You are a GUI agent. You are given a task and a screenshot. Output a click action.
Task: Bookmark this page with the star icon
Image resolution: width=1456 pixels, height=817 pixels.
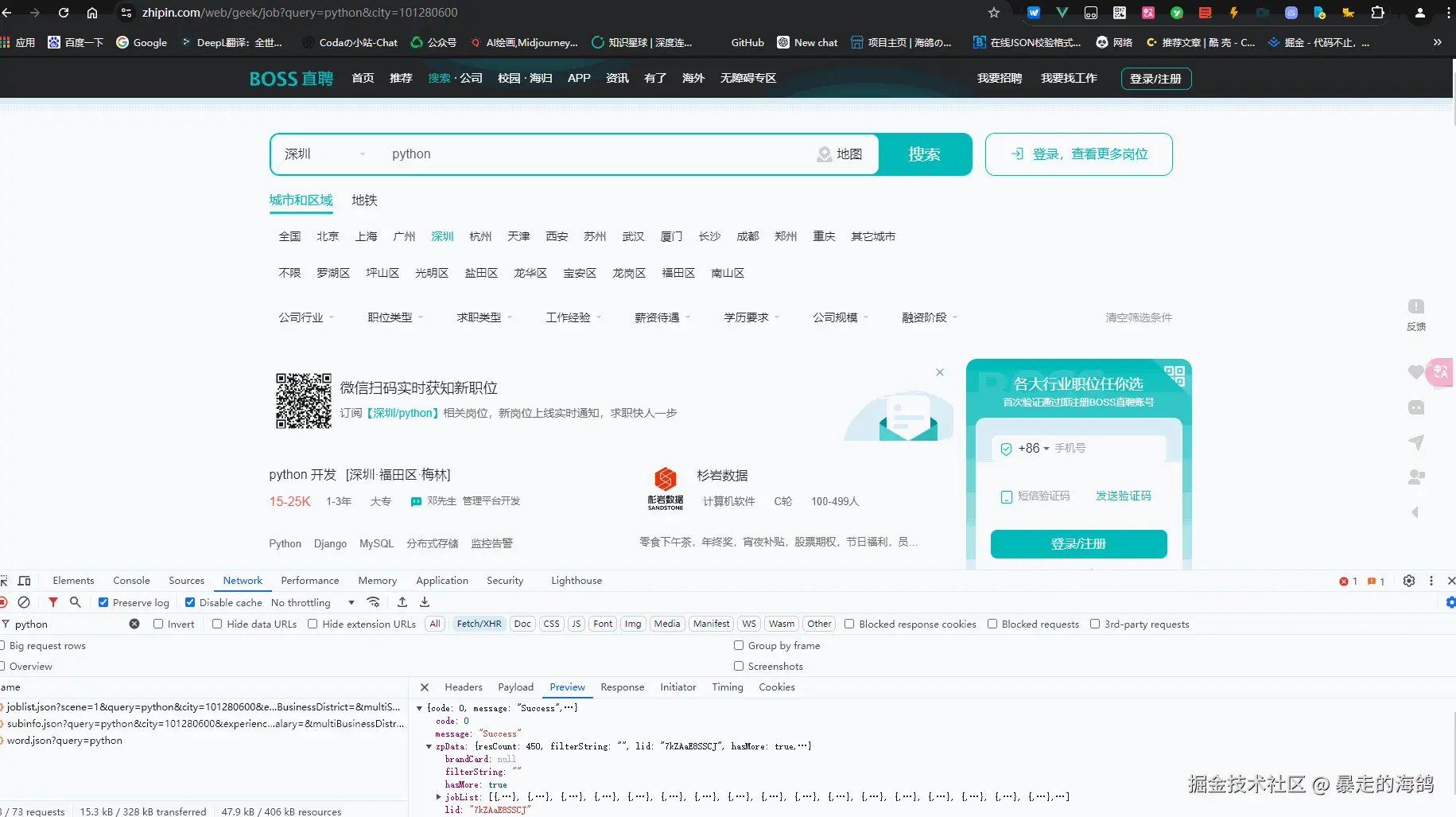coord(994,13)
